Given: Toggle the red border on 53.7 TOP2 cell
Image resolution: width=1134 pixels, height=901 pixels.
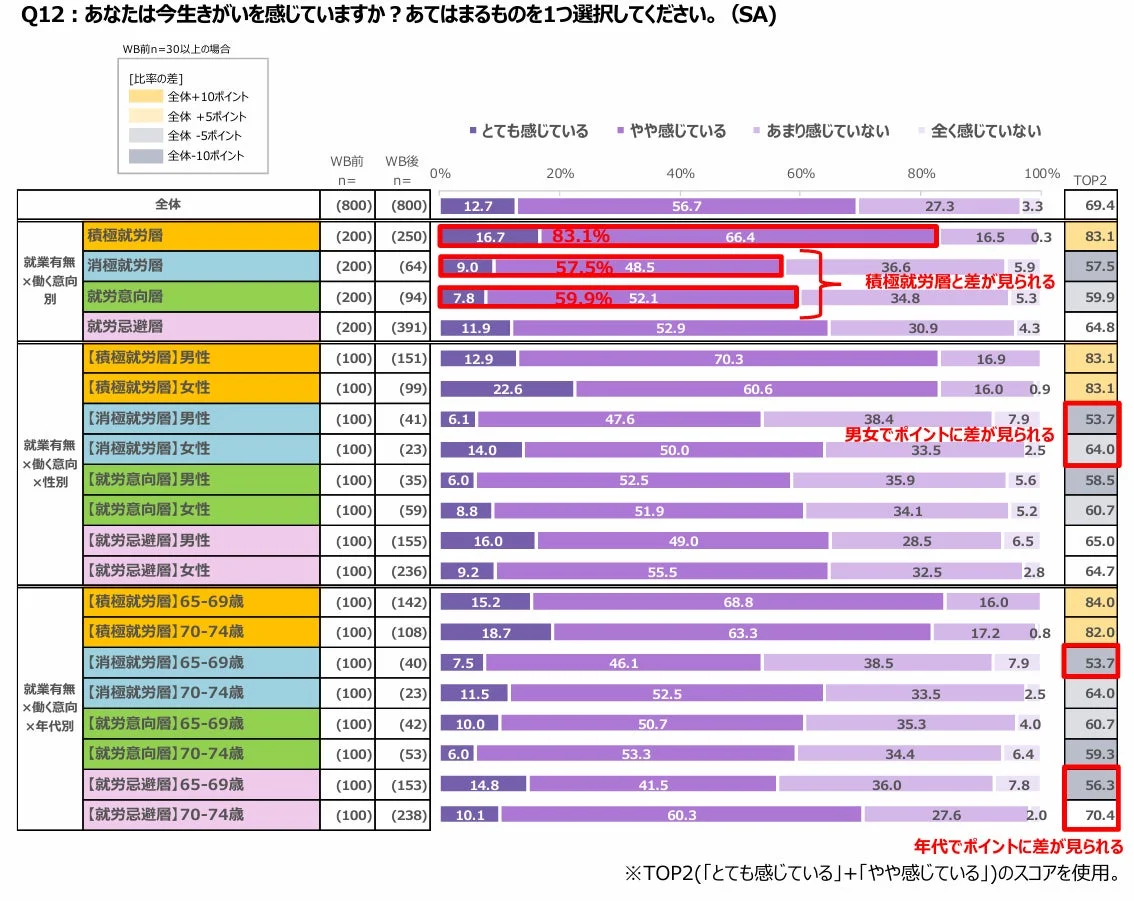Looking at the screenshot, I should pyautogui.click(x=1092, y=418).
